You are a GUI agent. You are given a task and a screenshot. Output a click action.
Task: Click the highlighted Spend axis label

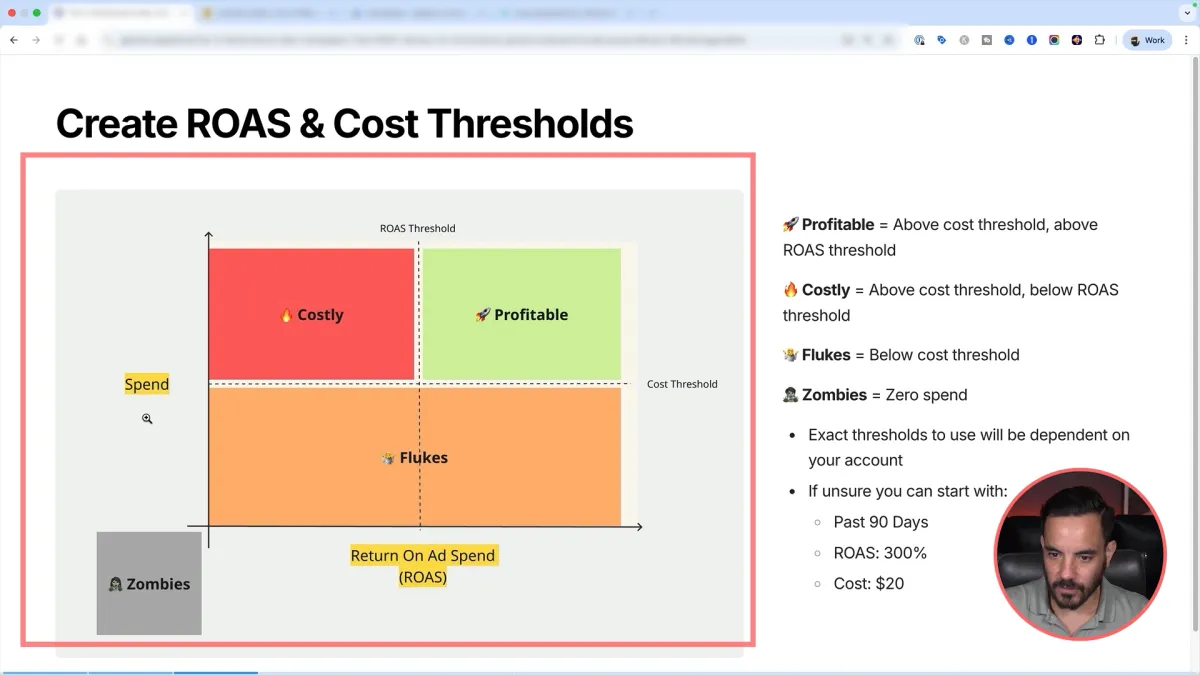click(147, 384)
